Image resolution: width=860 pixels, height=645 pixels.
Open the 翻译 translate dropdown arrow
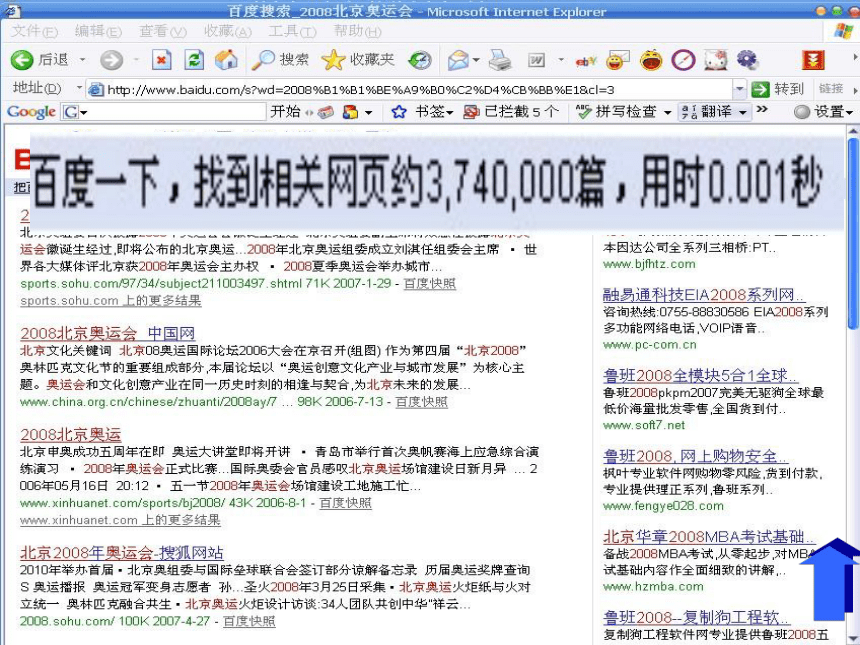[743, 112]
